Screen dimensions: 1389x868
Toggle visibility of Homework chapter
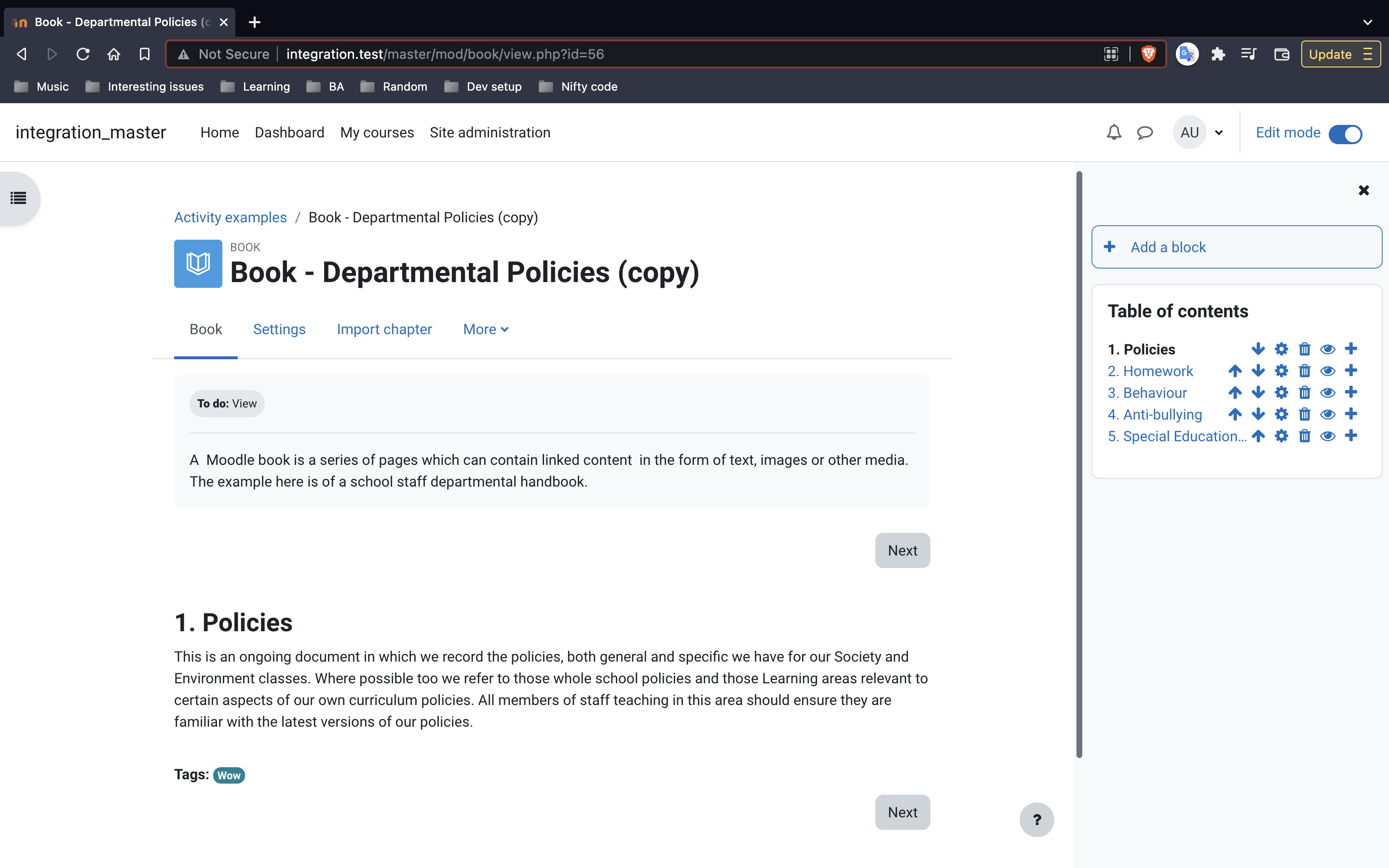point(1328,371)
